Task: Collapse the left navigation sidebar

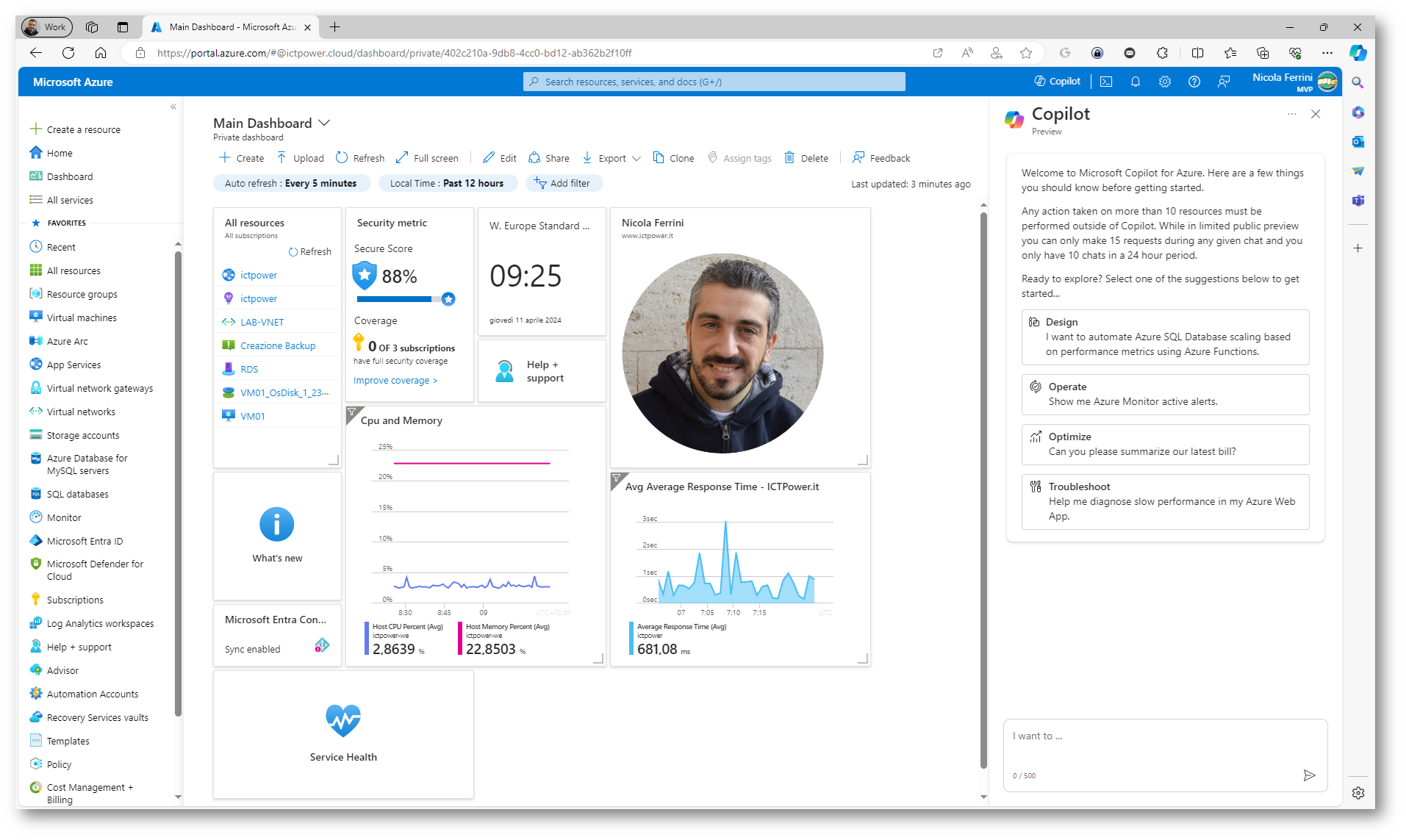Action: (173, 107)
